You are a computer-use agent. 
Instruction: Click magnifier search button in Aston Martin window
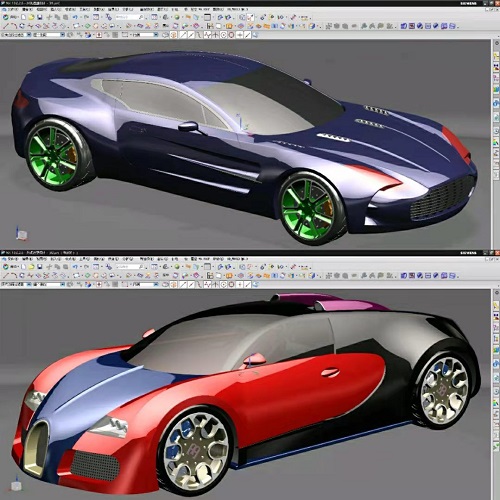[x=141, y=17]
